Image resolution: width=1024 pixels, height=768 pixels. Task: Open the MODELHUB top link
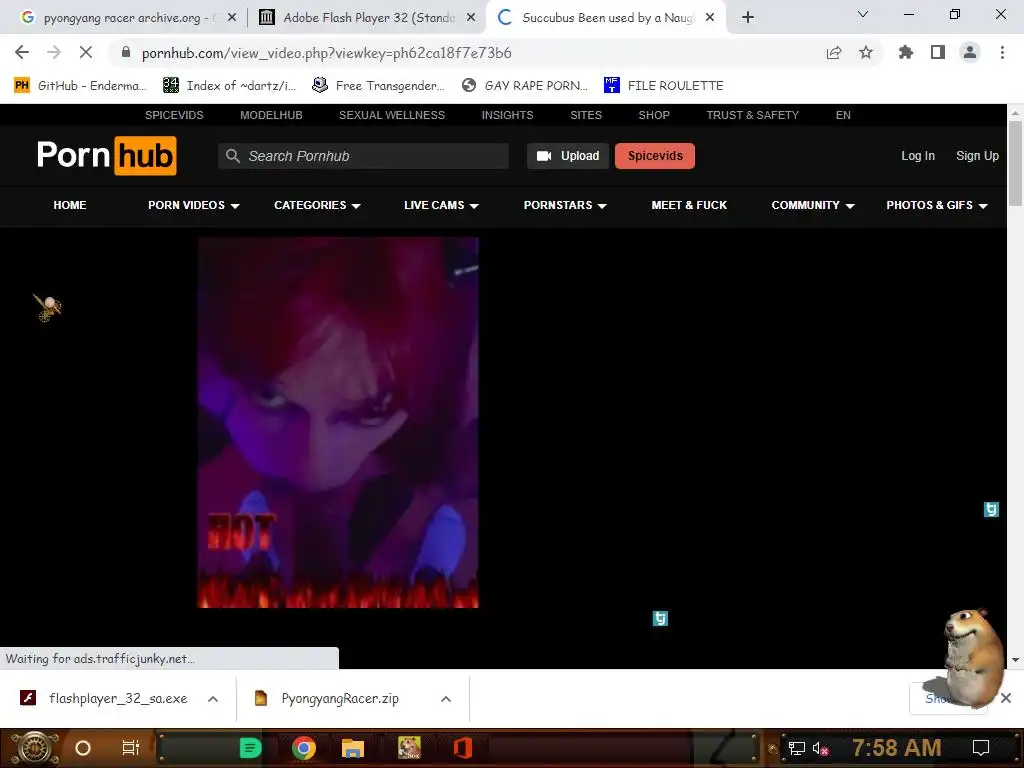point(271,115)
